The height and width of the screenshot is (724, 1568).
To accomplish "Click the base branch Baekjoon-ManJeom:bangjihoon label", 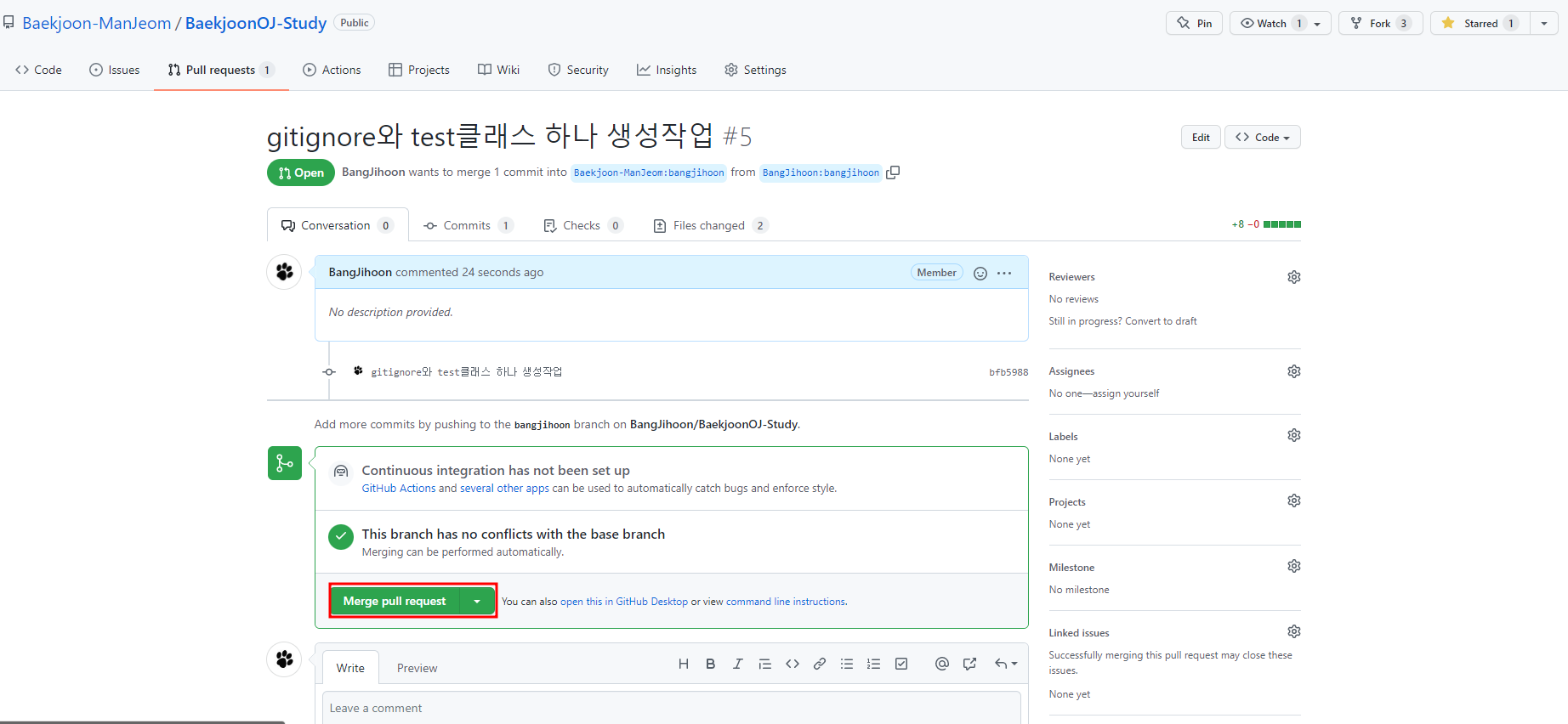I will pyautogui.click(x=649, y=173).
